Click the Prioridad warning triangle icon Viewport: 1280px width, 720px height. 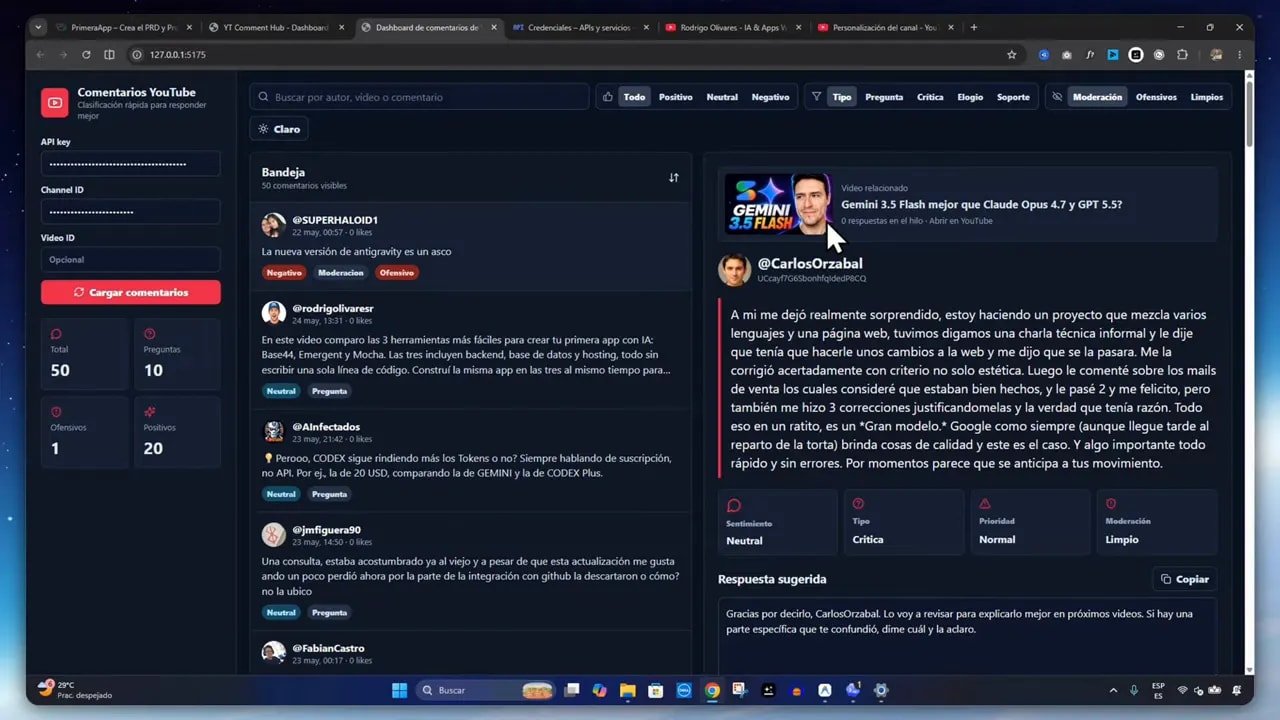[x=985, y=504]
